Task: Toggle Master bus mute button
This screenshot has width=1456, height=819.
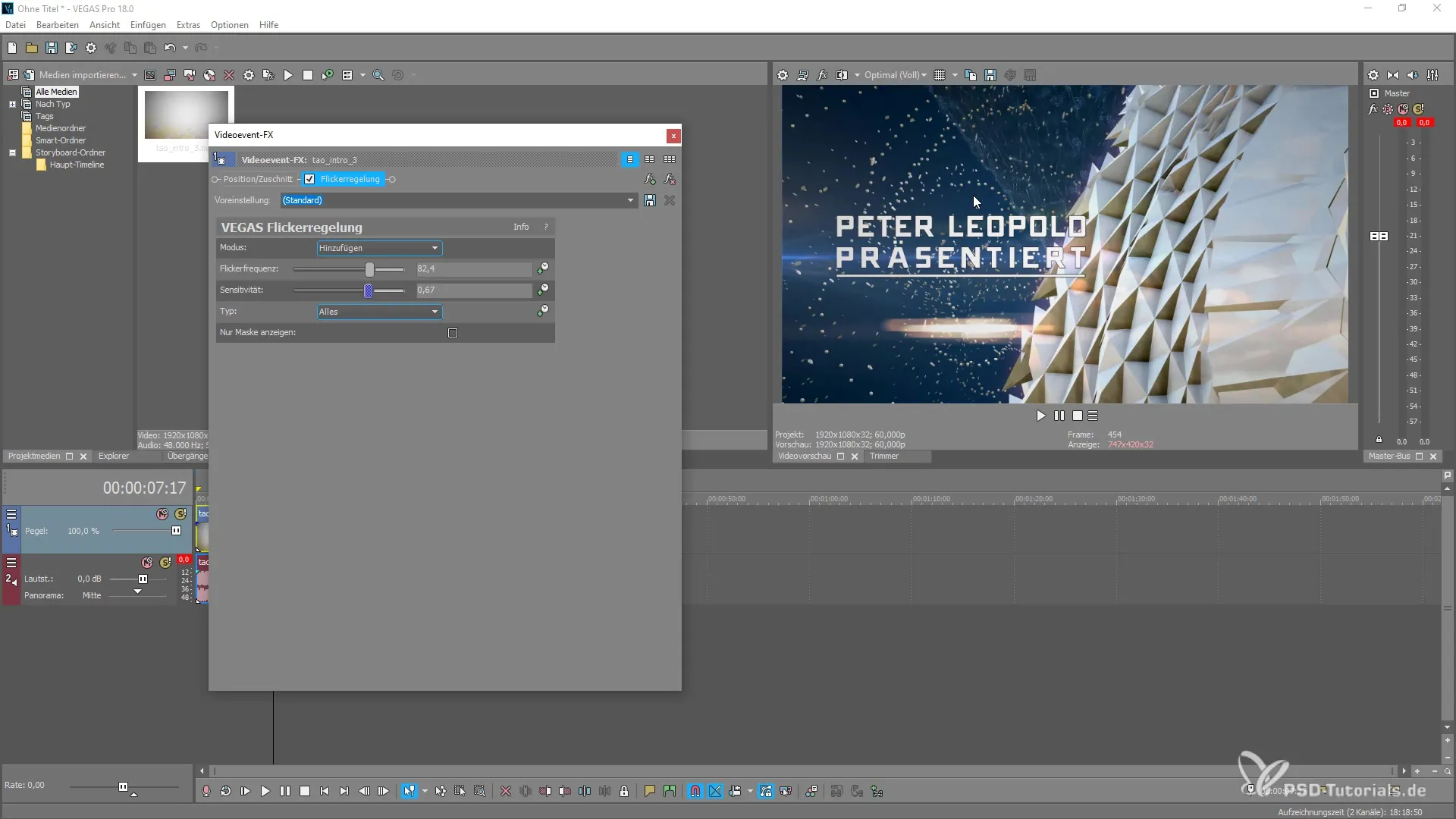Action: click(1403, 109)
